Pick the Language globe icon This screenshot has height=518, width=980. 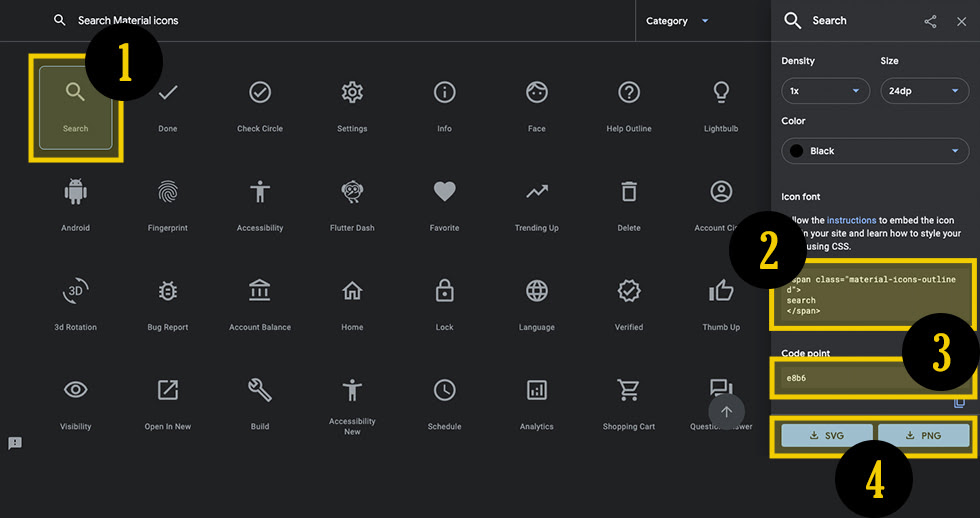(x=537, y=291)
